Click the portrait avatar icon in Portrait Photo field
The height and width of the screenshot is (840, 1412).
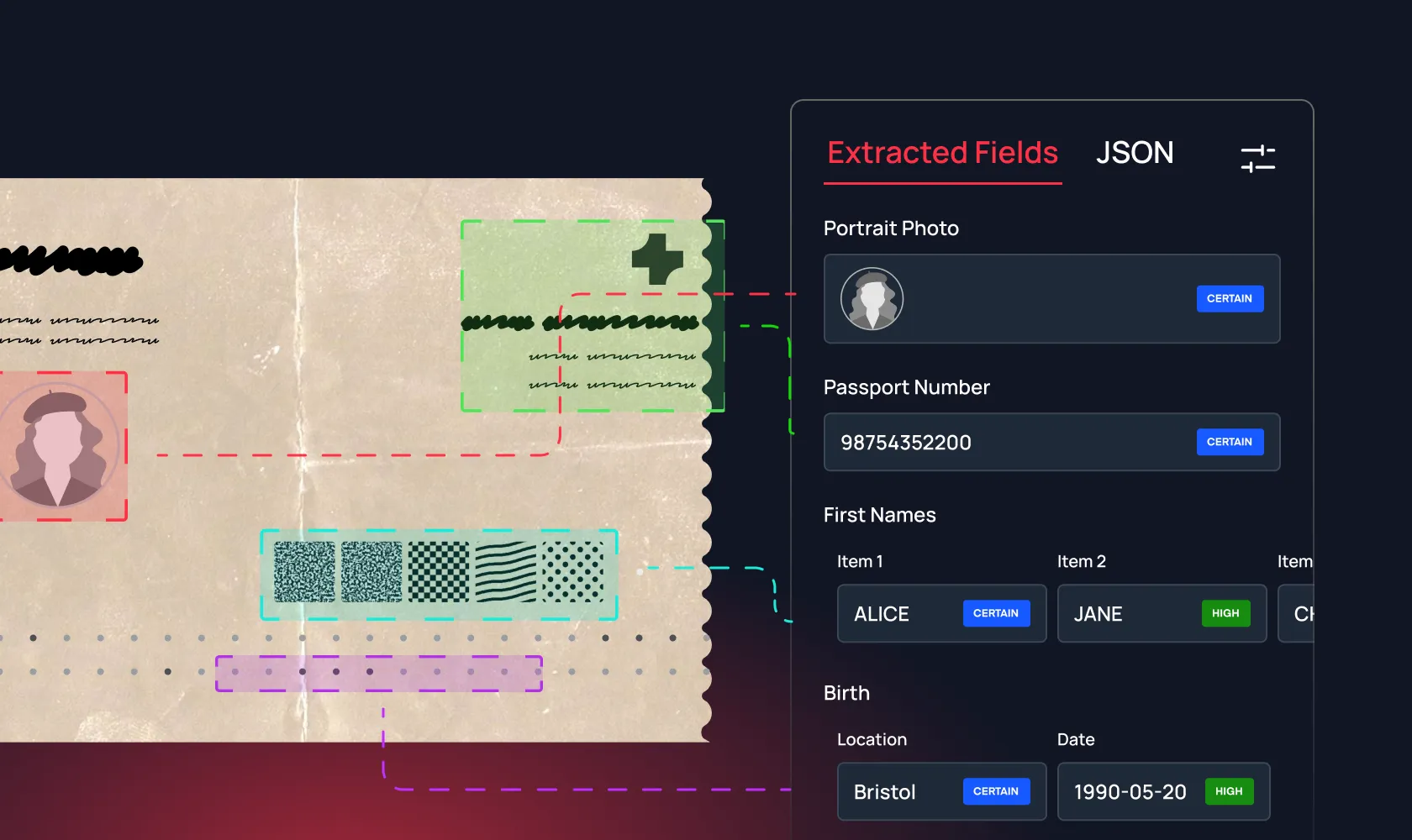pos(872,298)
